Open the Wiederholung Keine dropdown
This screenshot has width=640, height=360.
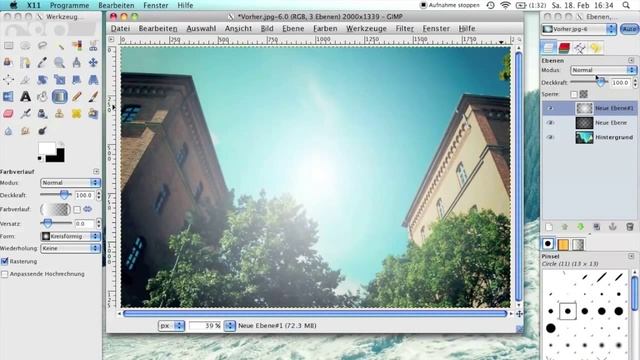tap(70, 248)
